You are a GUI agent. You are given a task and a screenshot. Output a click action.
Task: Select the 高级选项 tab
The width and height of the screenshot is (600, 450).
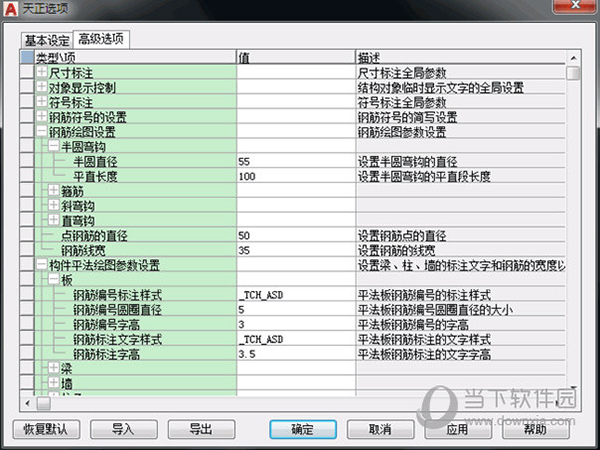pos(101,39)
